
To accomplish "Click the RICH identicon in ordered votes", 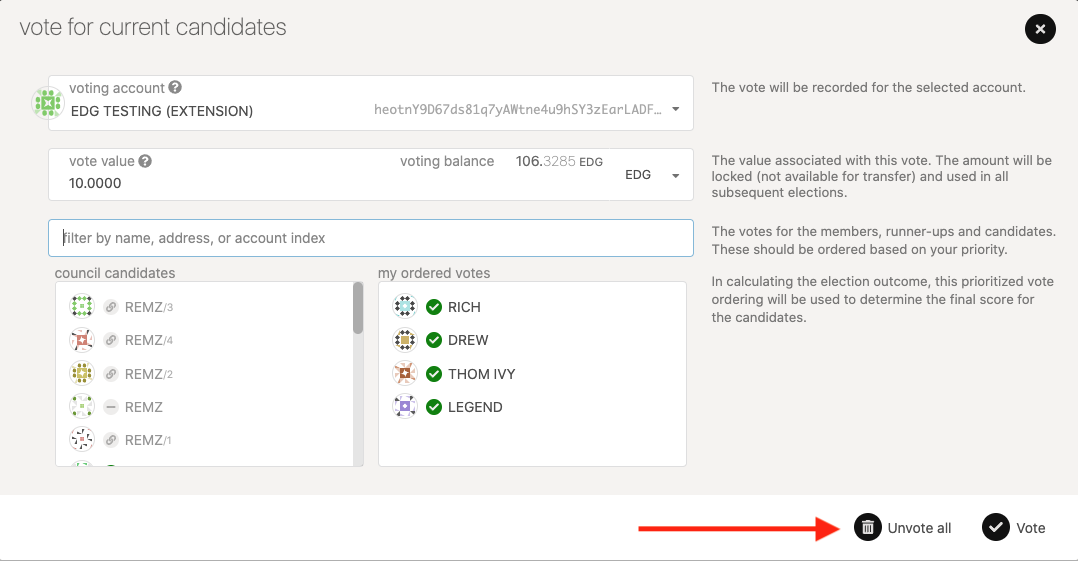I will coord(405,307).
